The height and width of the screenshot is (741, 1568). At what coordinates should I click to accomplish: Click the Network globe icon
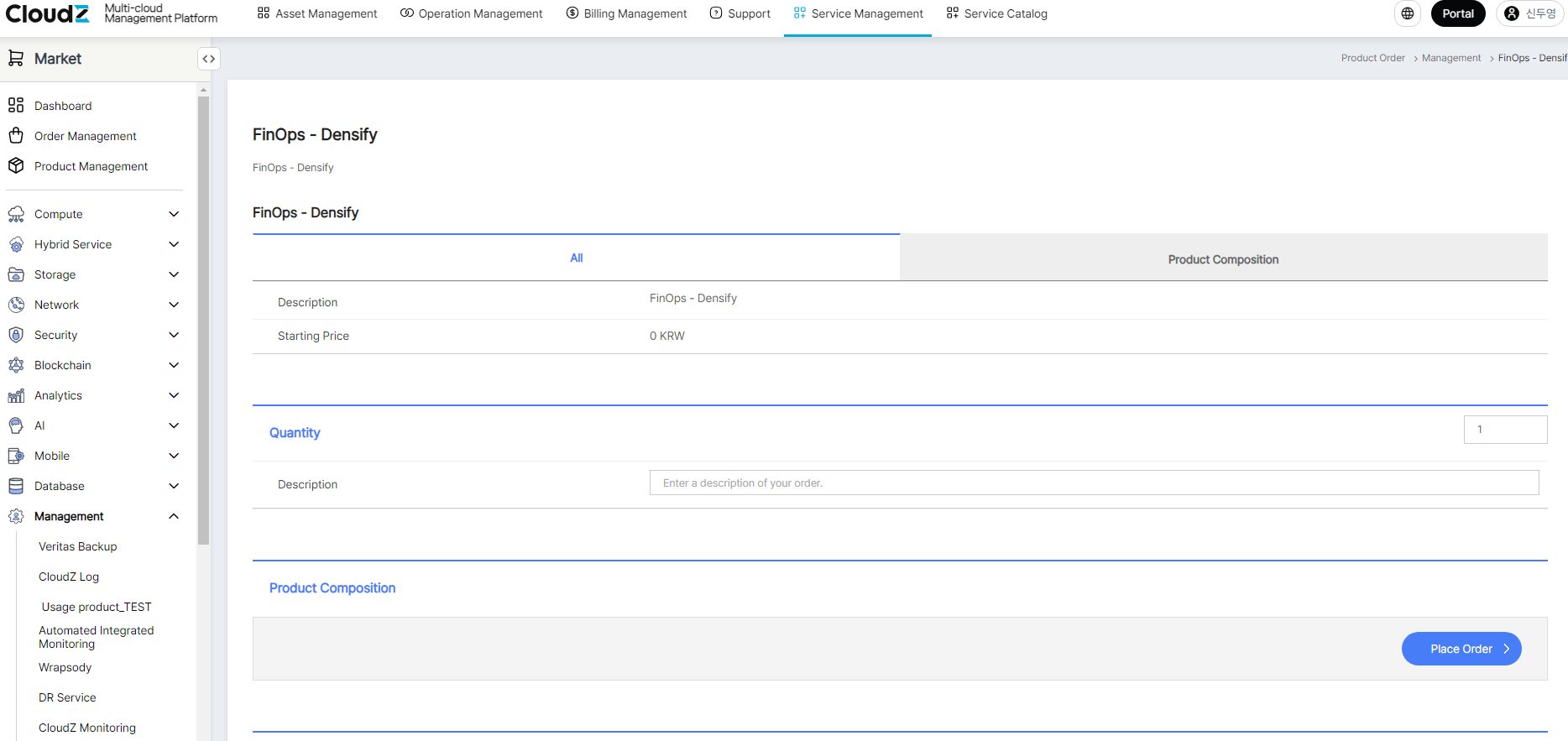pos(16,305)
